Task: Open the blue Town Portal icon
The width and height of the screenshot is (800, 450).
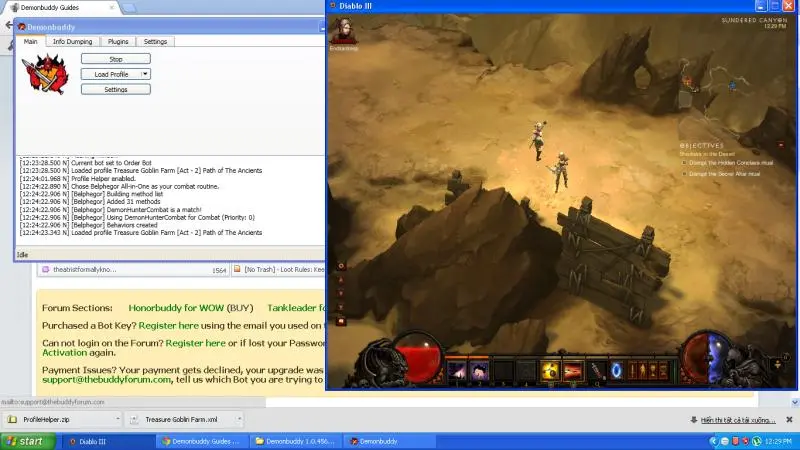Action: pos(616,371)
